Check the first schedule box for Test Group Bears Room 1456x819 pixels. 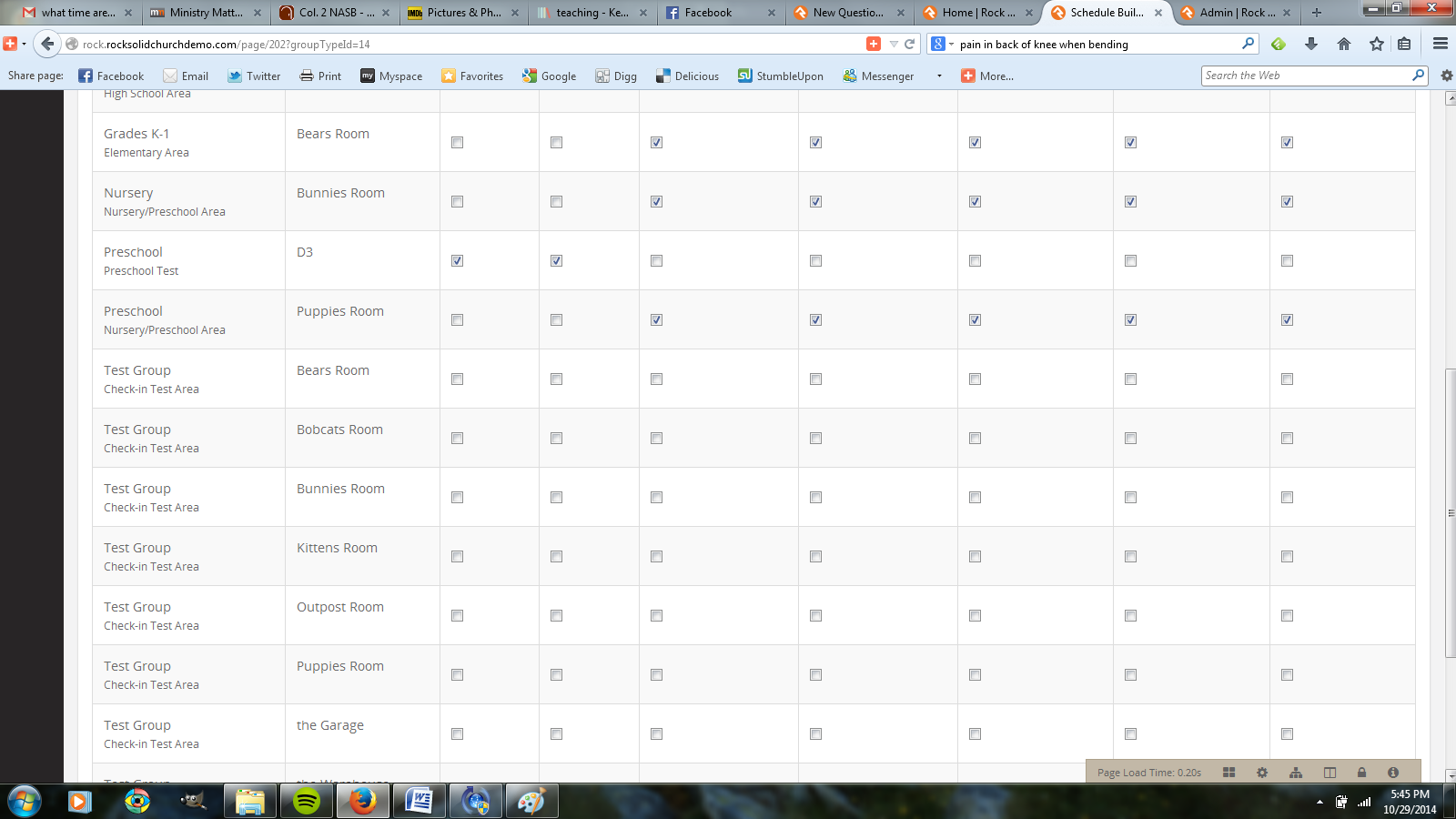coord(456,379)
